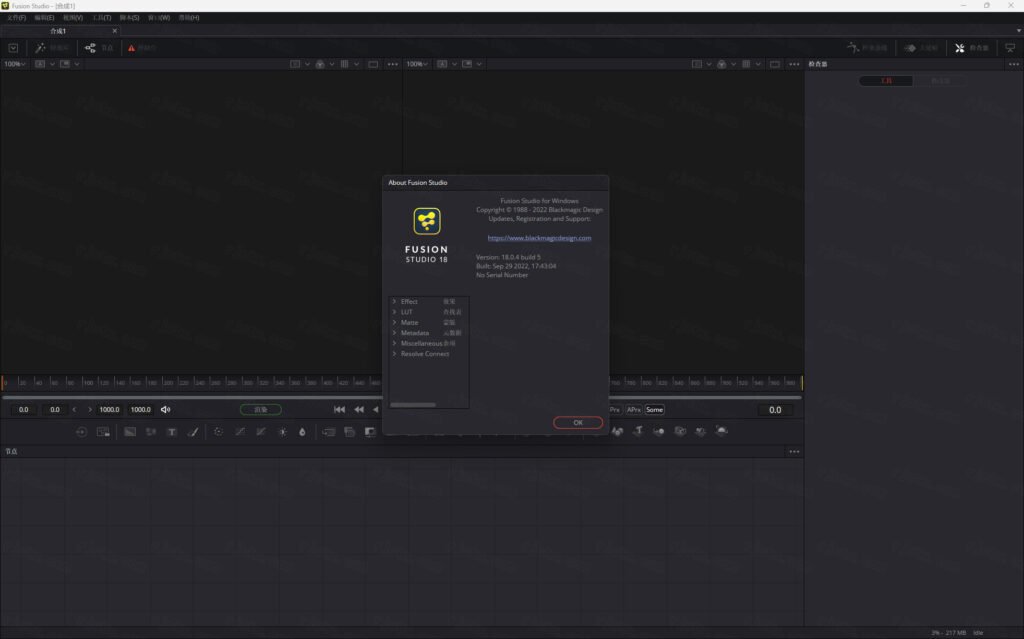The width and height of the screenshot is (1024, 639).
Task: Open left viewer 100% zoom dropdown
Action: [14, 64]
